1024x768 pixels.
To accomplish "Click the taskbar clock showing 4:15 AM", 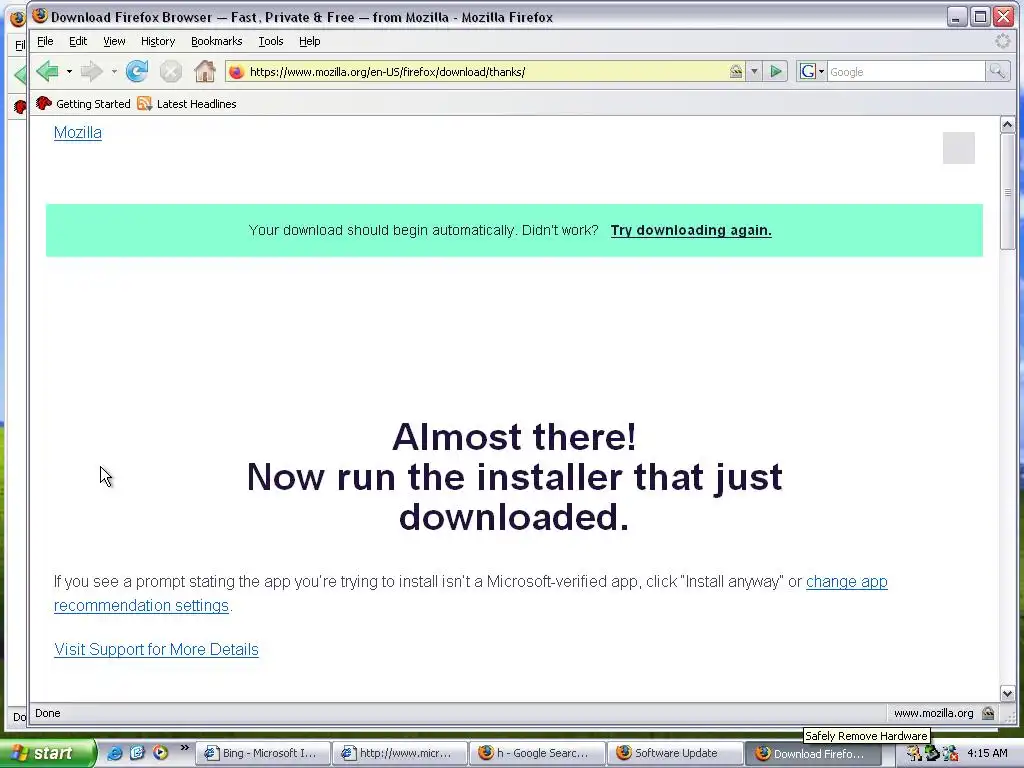I will [987, 754].
